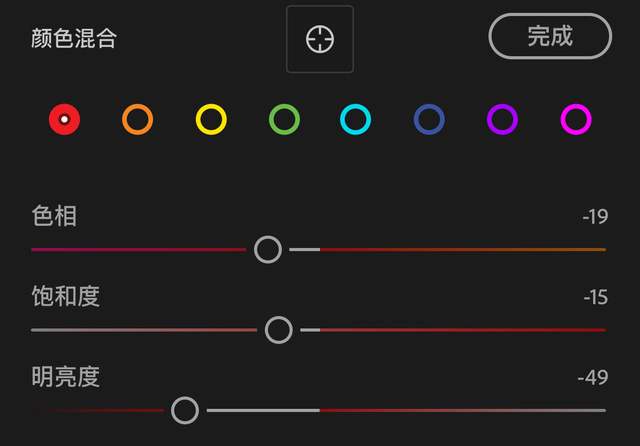The image size is (640, 446).
Task: Select the magenta color channel circle
Action: click(x=576, y=120)
